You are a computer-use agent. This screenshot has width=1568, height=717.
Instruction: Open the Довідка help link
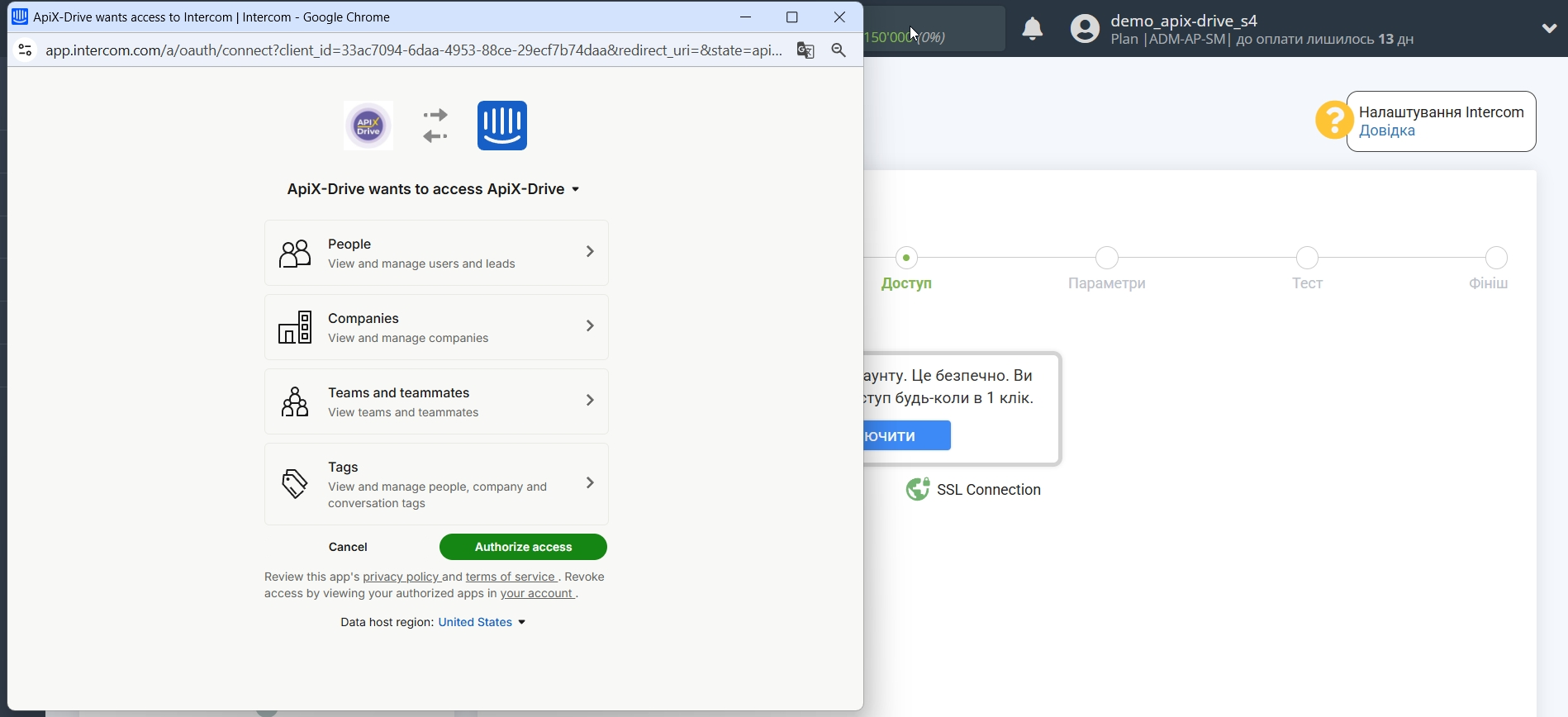1387,131
